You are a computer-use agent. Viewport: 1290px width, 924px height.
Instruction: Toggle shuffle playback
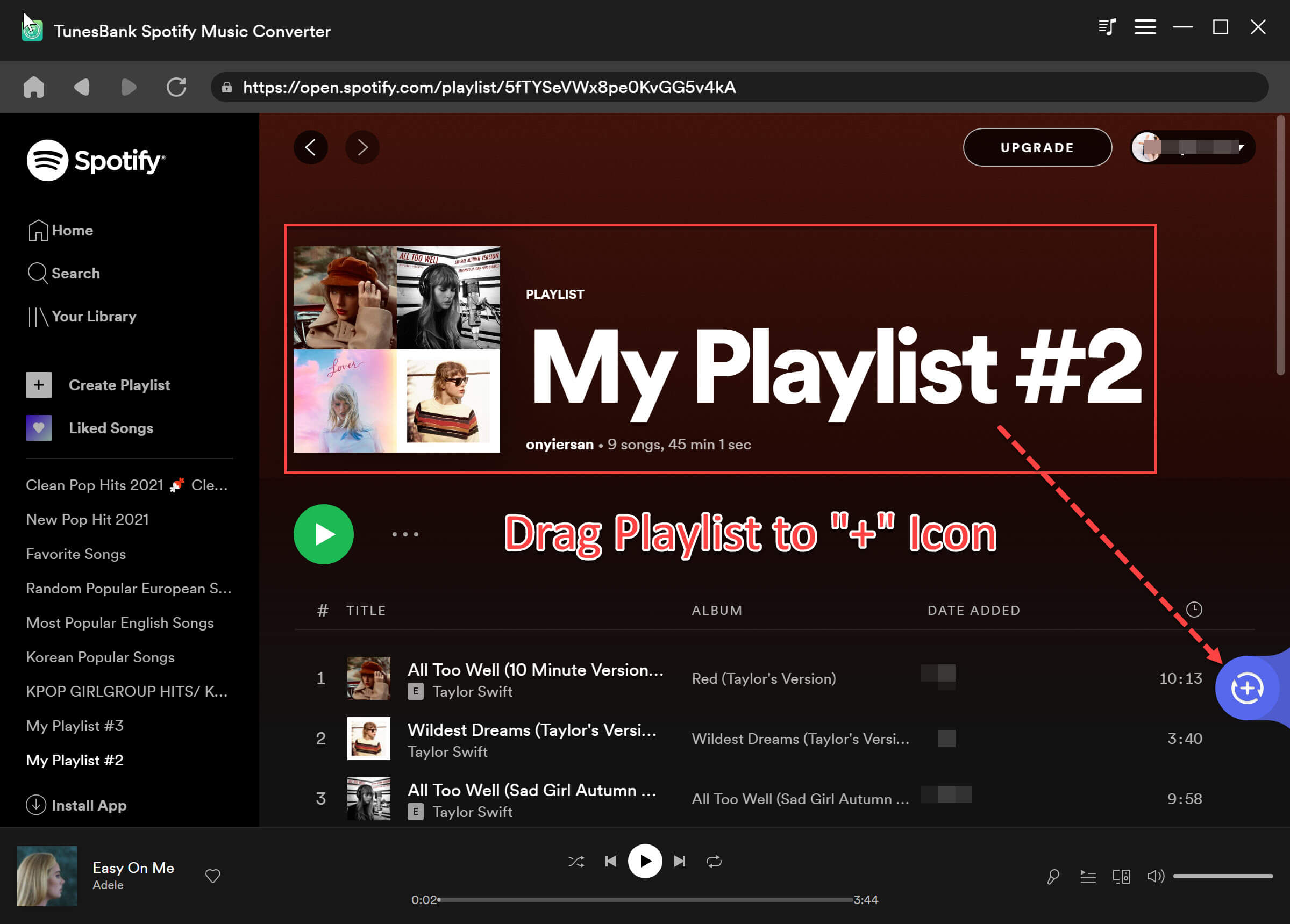(x=576, y=861)
